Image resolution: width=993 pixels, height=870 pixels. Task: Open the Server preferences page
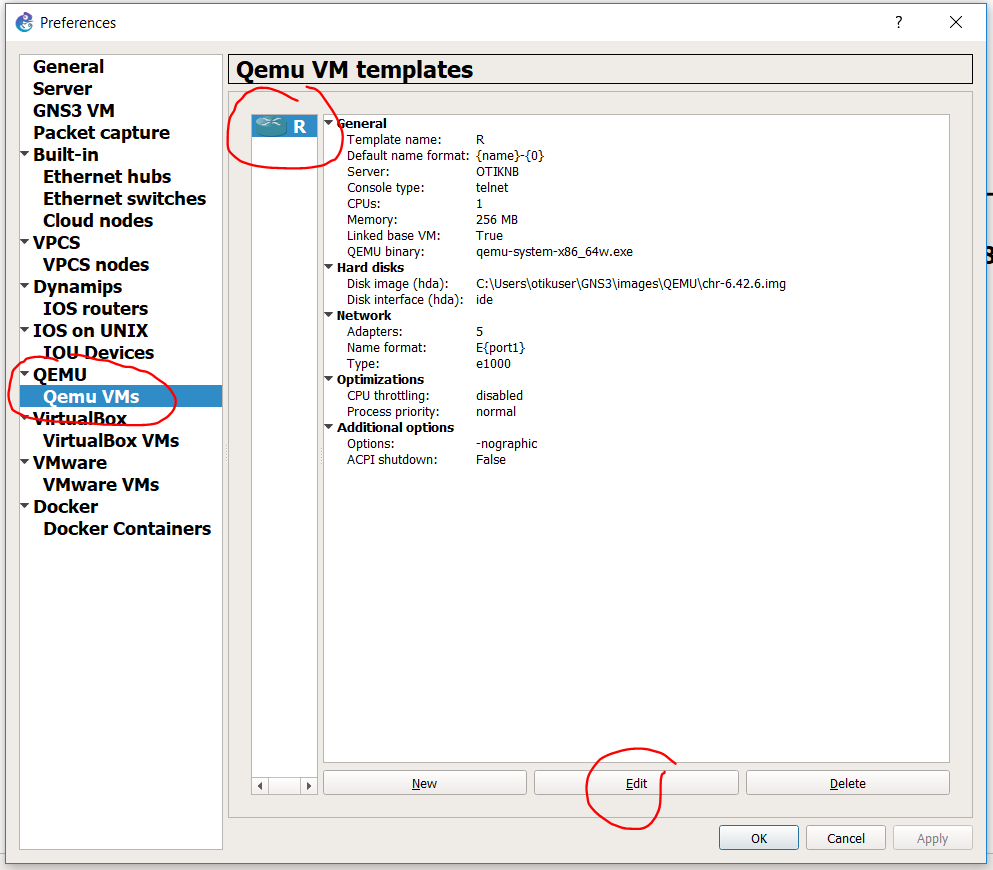click(62, 89)
